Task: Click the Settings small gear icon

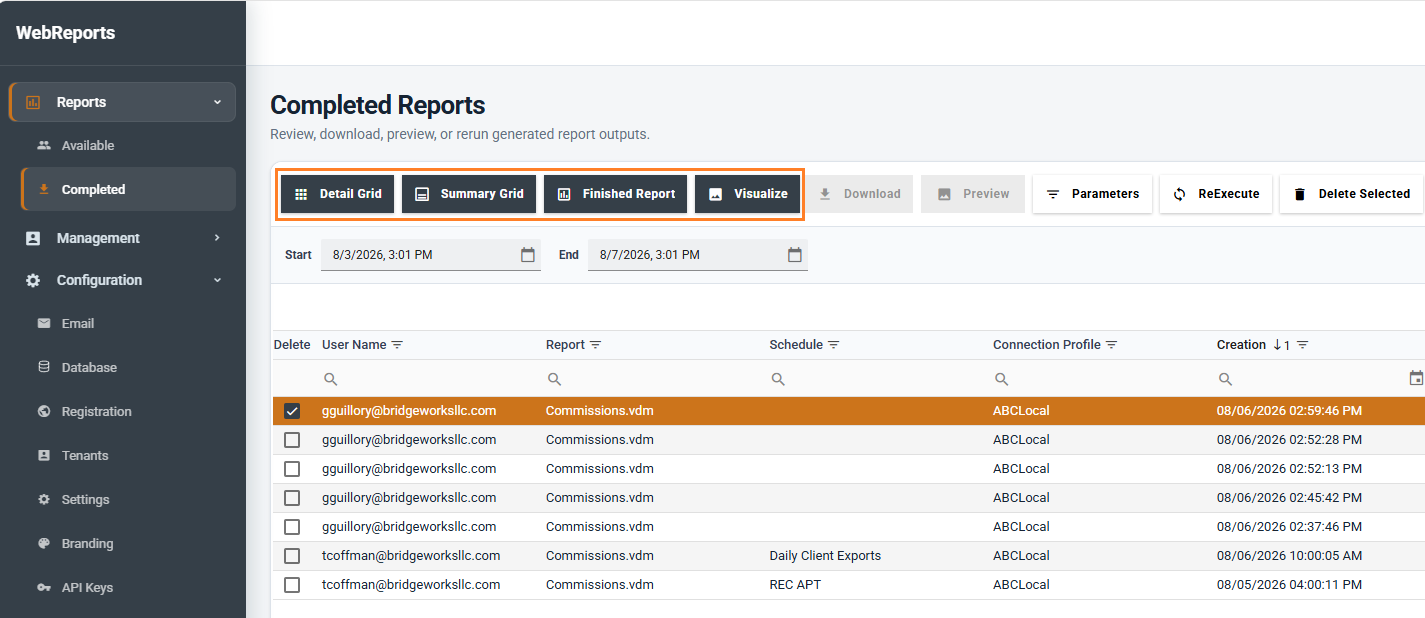Action: [43, 499]
